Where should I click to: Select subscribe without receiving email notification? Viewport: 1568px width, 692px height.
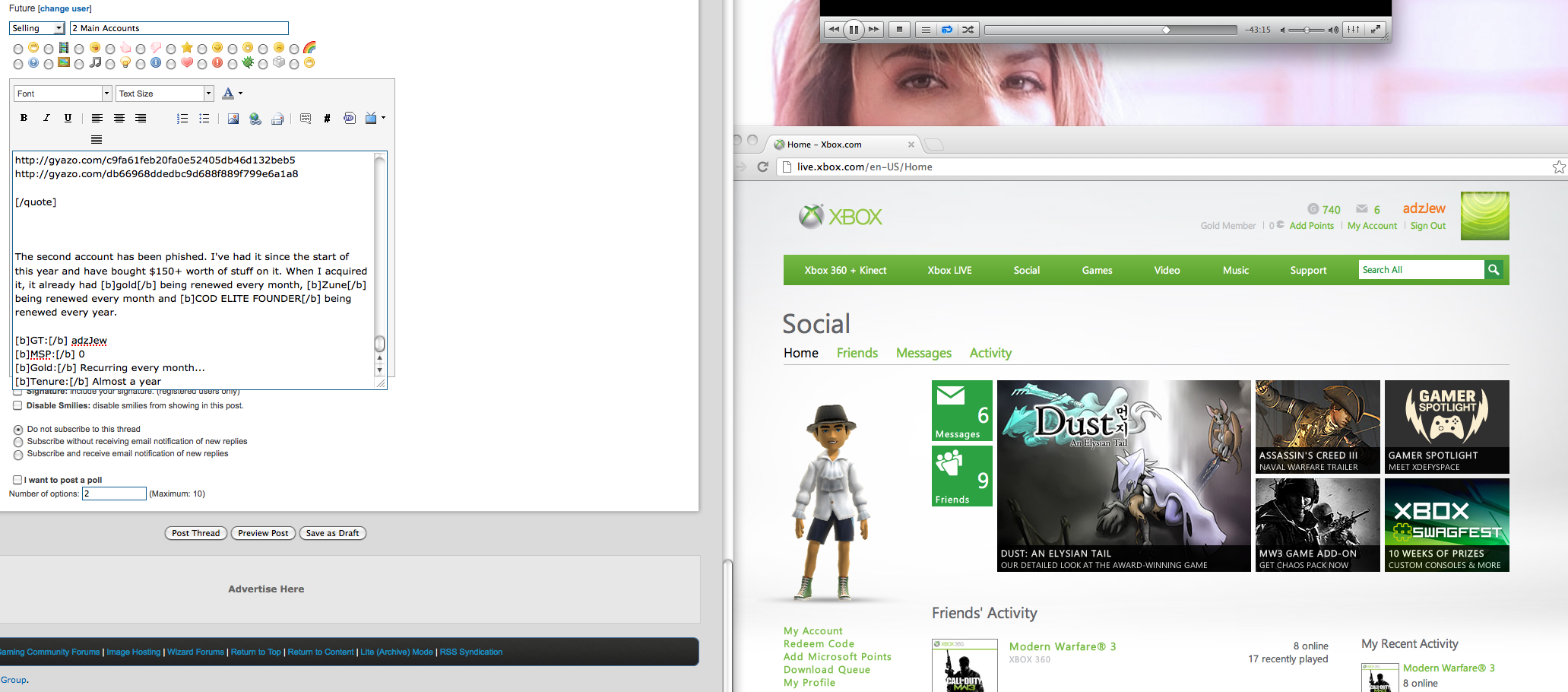pyautogui.click(x=18, y=442)
